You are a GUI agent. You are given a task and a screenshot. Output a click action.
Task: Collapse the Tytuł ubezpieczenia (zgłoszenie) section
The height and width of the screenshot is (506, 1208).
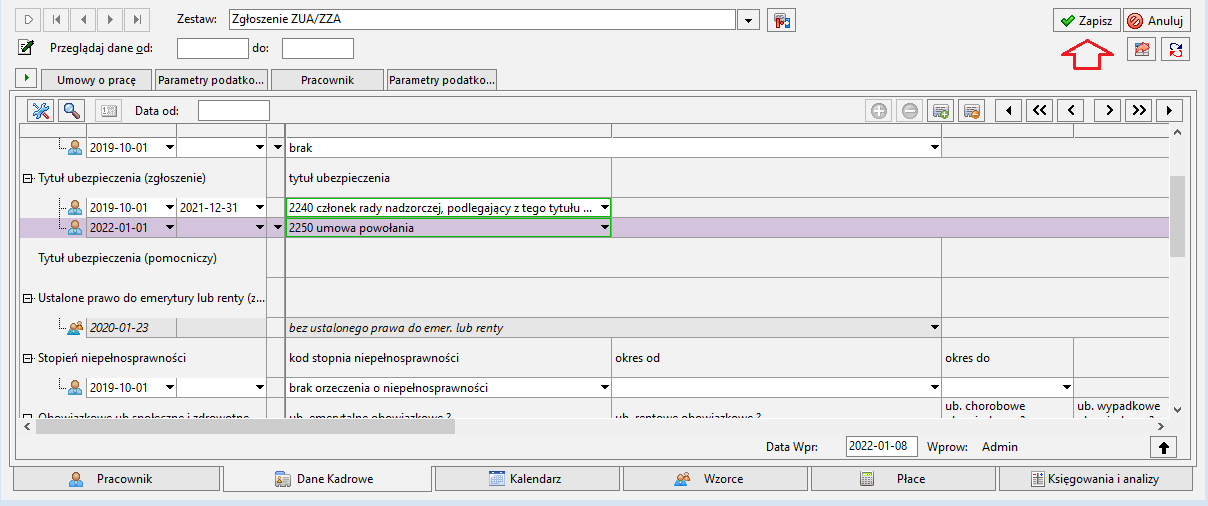[27, 178]
